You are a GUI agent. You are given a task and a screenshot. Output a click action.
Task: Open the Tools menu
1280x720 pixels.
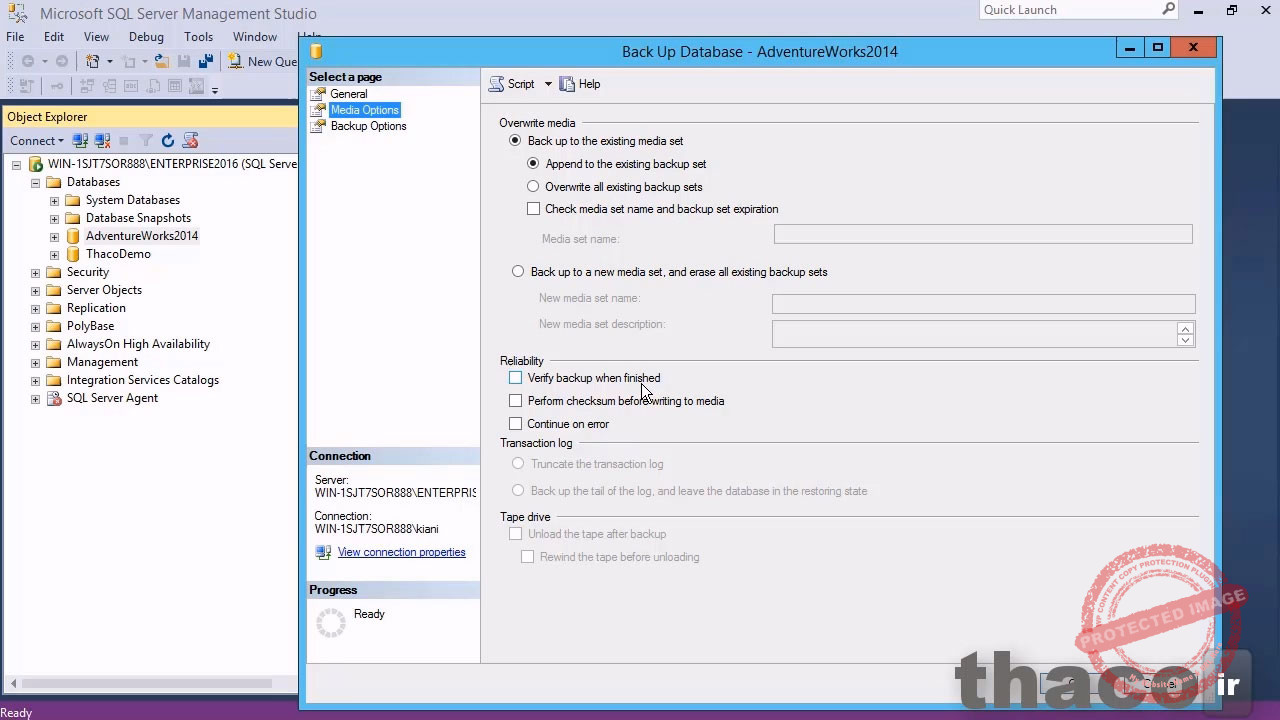tap(198, 37)
